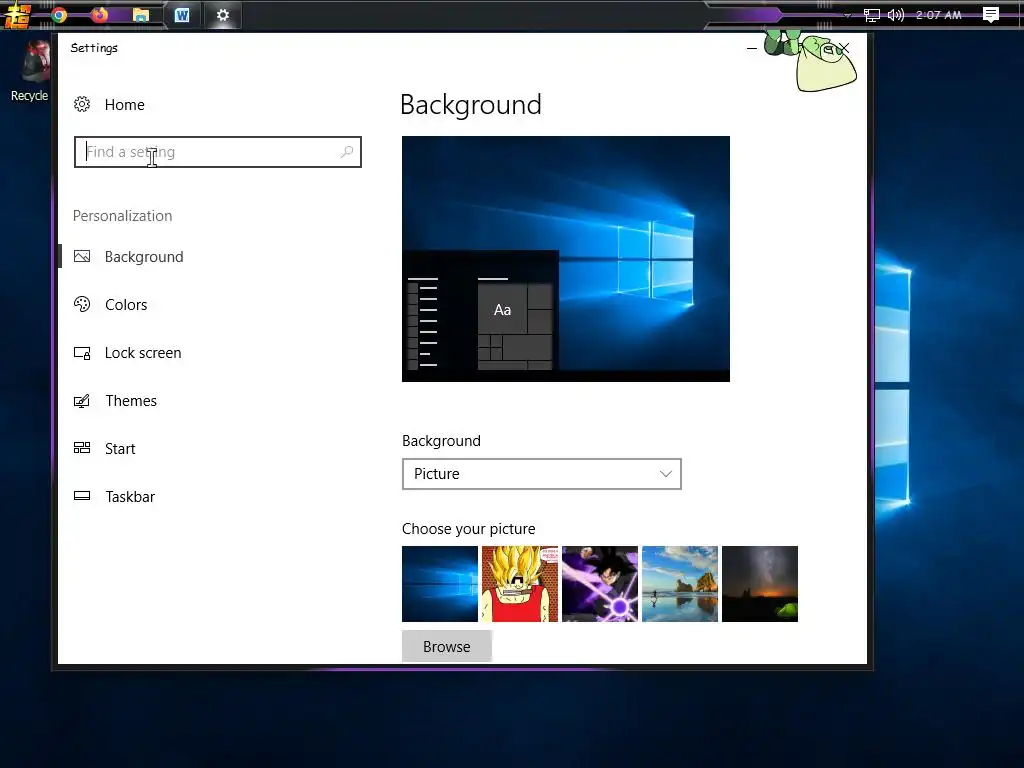The width and height of the screenshot is (1024, 768).
Task: Click the Themes brush icon
Action: [82, 400]
